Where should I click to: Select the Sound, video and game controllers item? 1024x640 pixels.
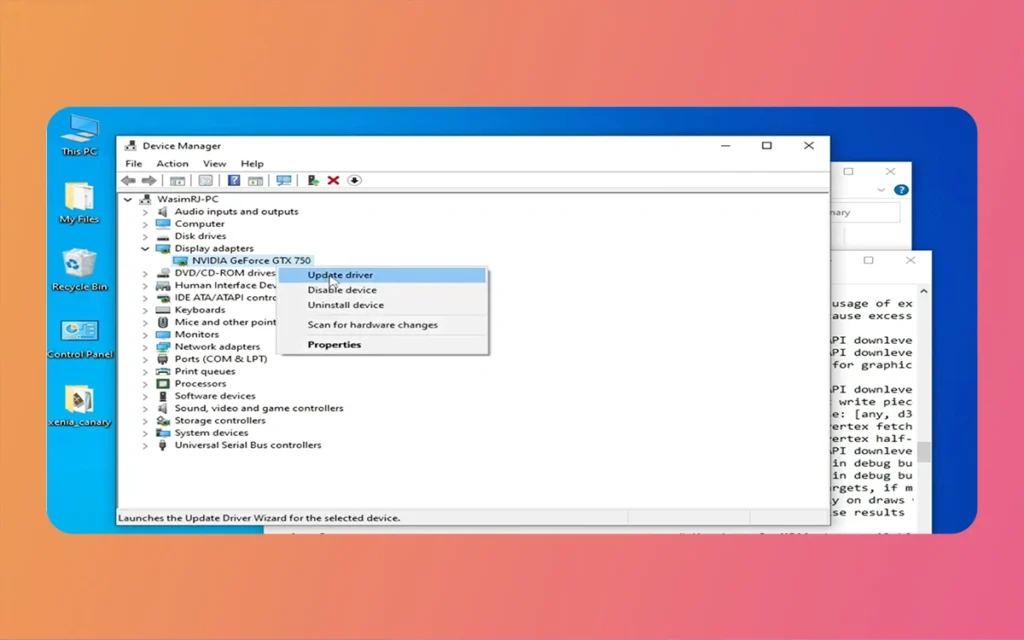click(258, 408)
